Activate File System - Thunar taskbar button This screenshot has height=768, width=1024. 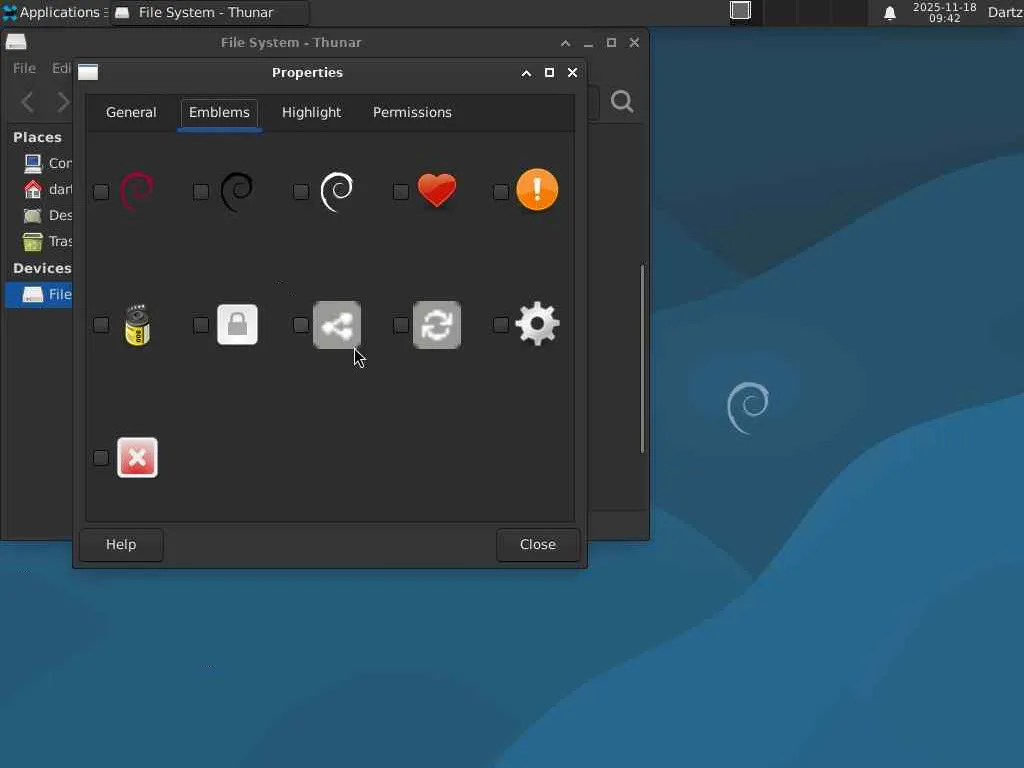209,12
